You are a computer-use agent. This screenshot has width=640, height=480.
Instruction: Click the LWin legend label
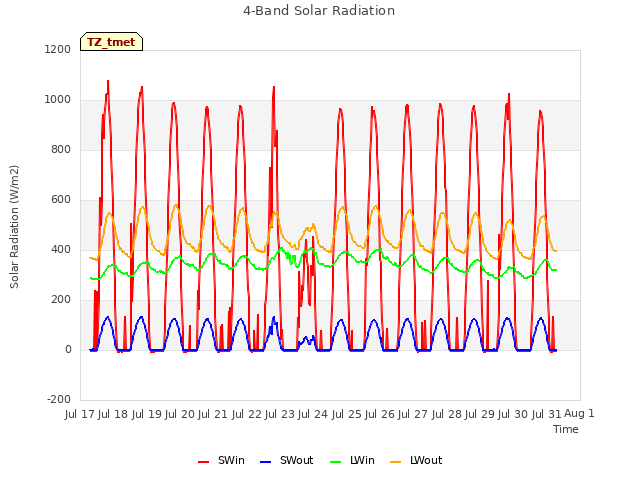click(x=362, y=460)
